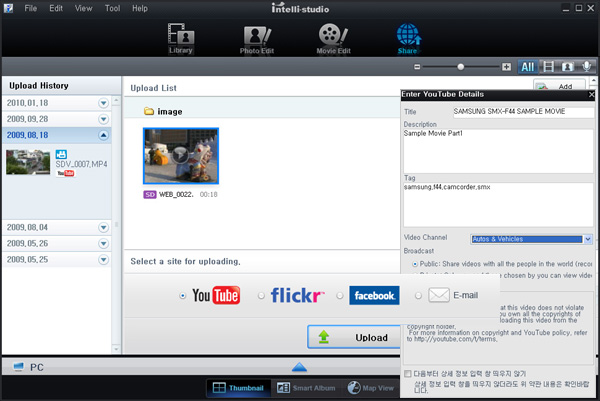Expand upload history 2010.01.18
The image size is (600, 401).
point(103,103)
